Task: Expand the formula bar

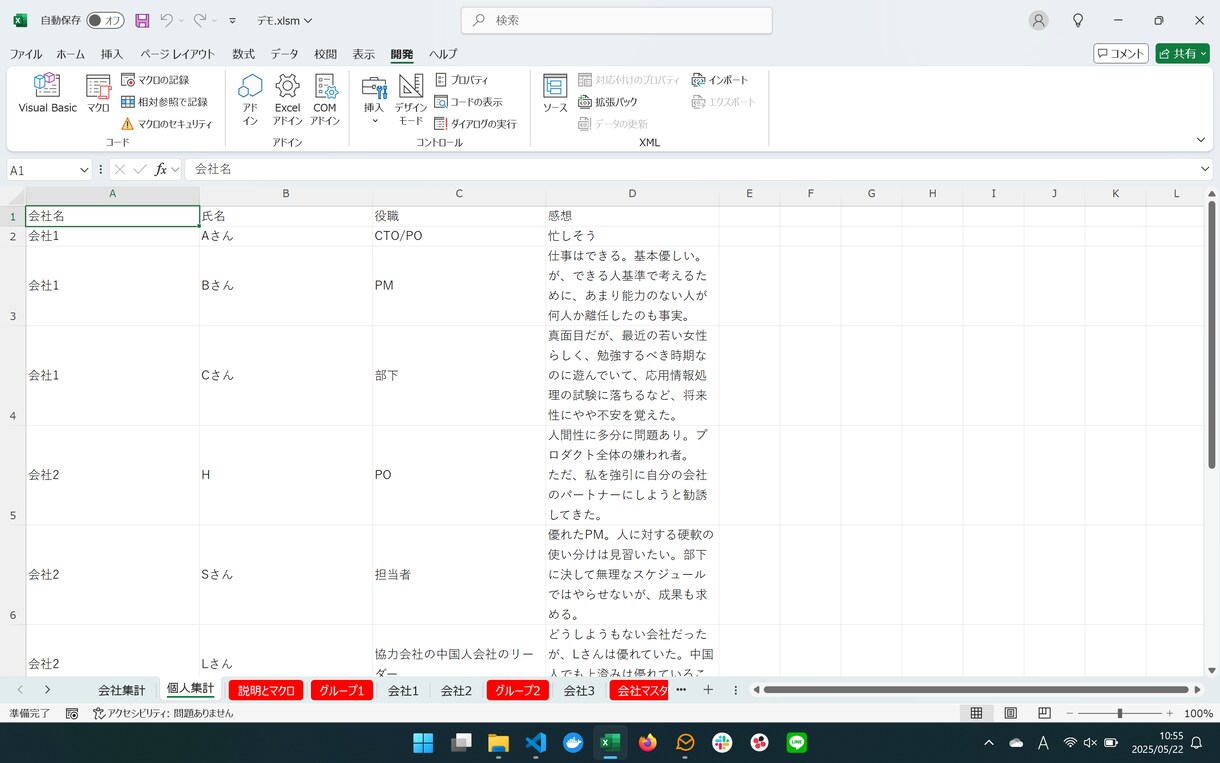Action: (1205, 170)
